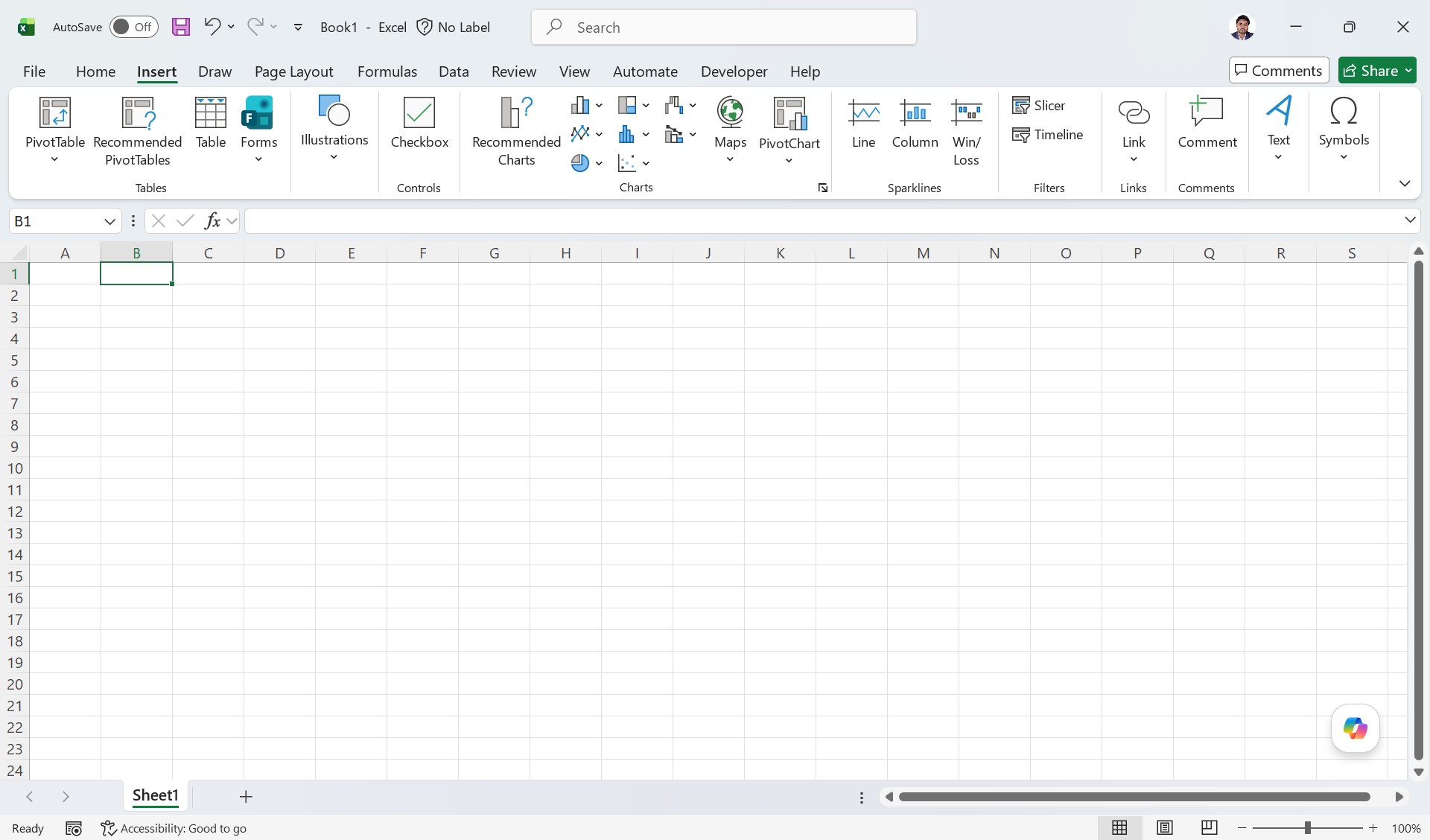Screen dimensions: 1430x840
Task: Insert a Slicer filter
Action: point(1039,106)
